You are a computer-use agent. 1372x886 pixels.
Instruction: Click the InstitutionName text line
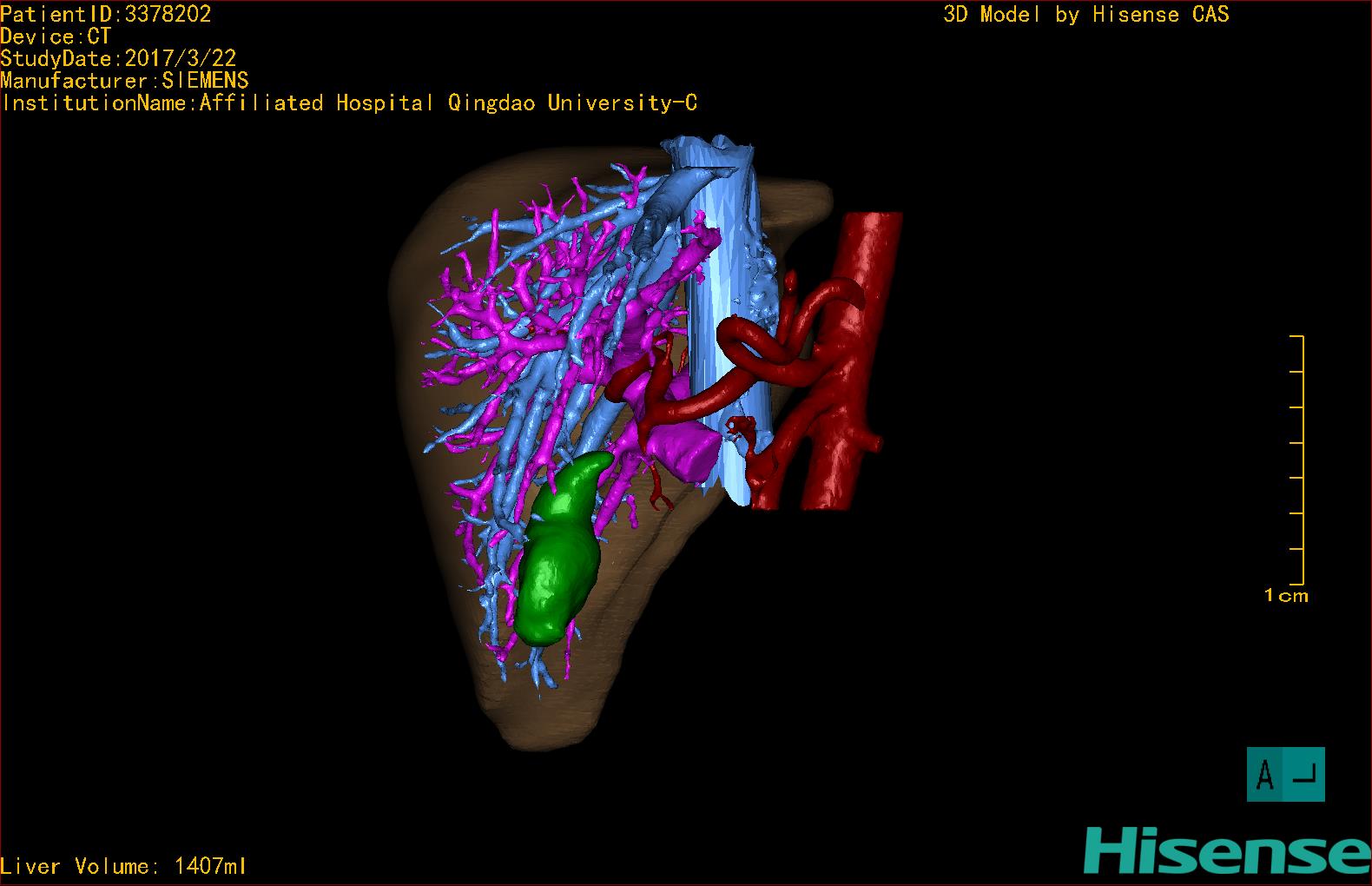click(x=349, y=103)
